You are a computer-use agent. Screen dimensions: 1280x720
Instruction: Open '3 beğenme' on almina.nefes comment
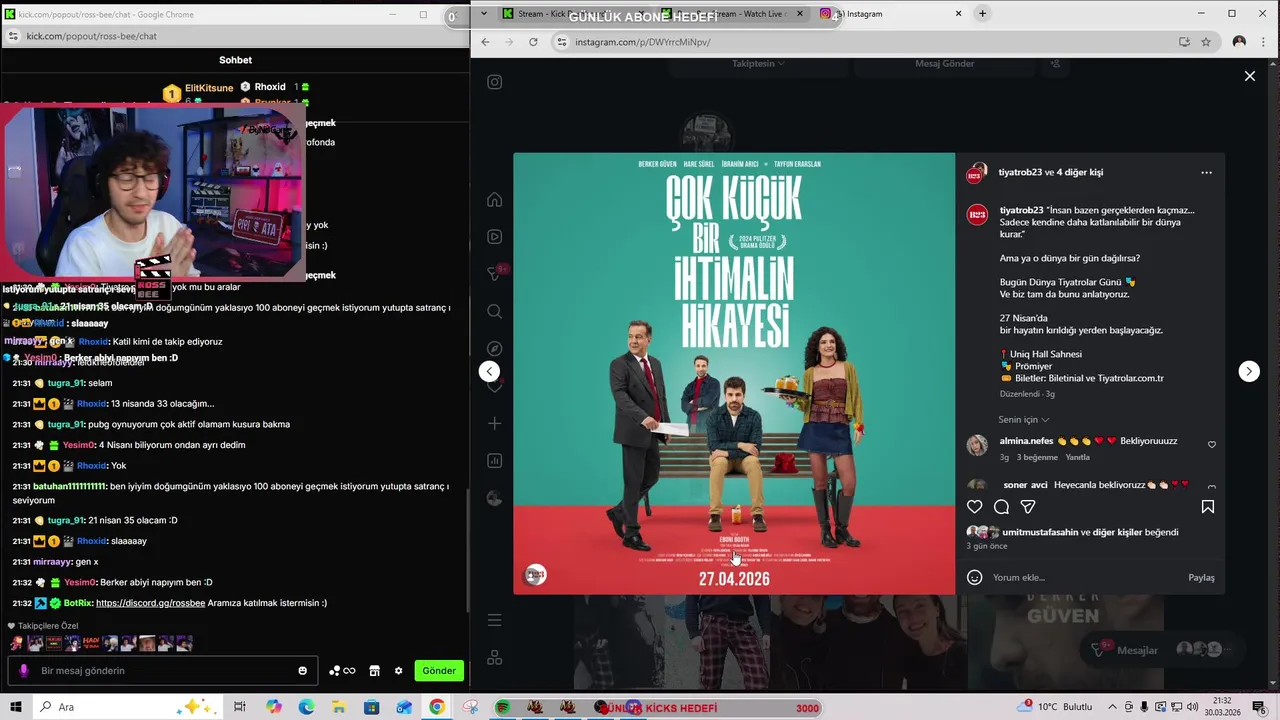pyautogui.click(x=1037, y=457)
